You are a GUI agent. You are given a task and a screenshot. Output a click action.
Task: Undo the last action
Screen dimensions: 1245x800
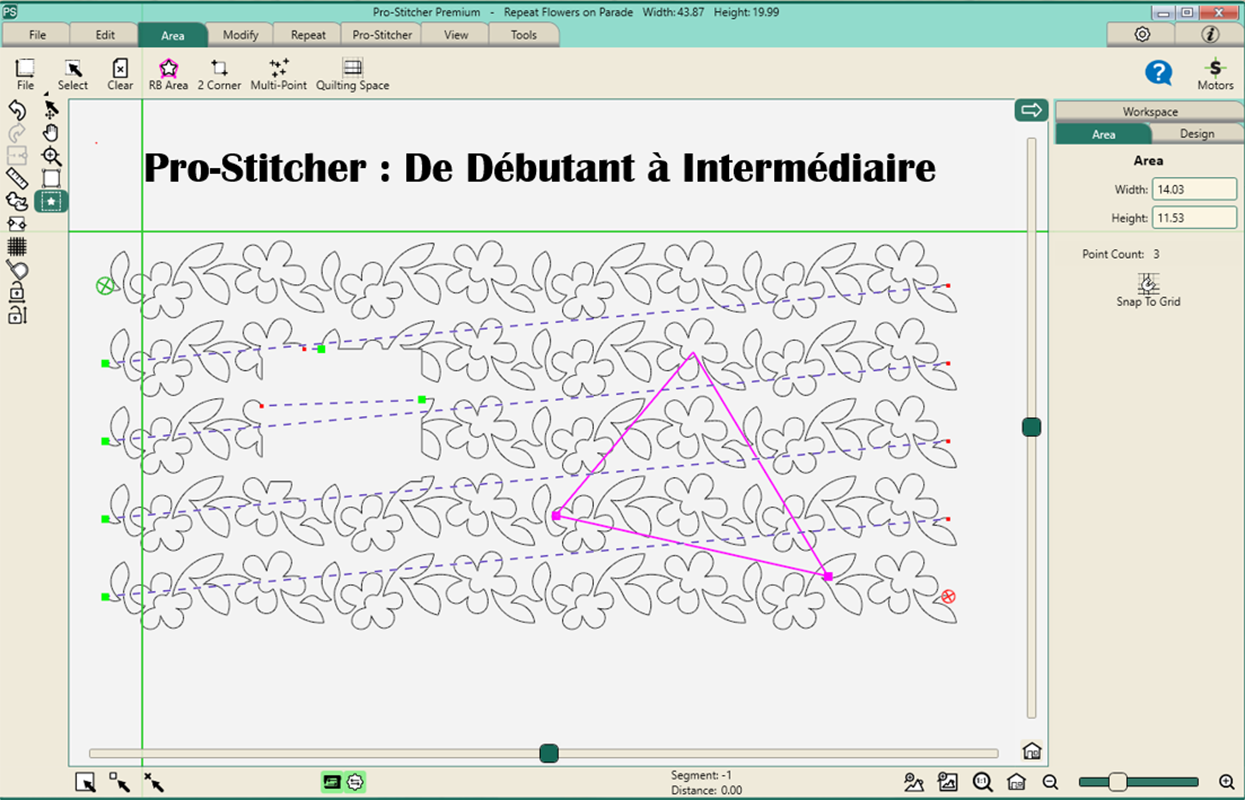[x=17, y=110]
